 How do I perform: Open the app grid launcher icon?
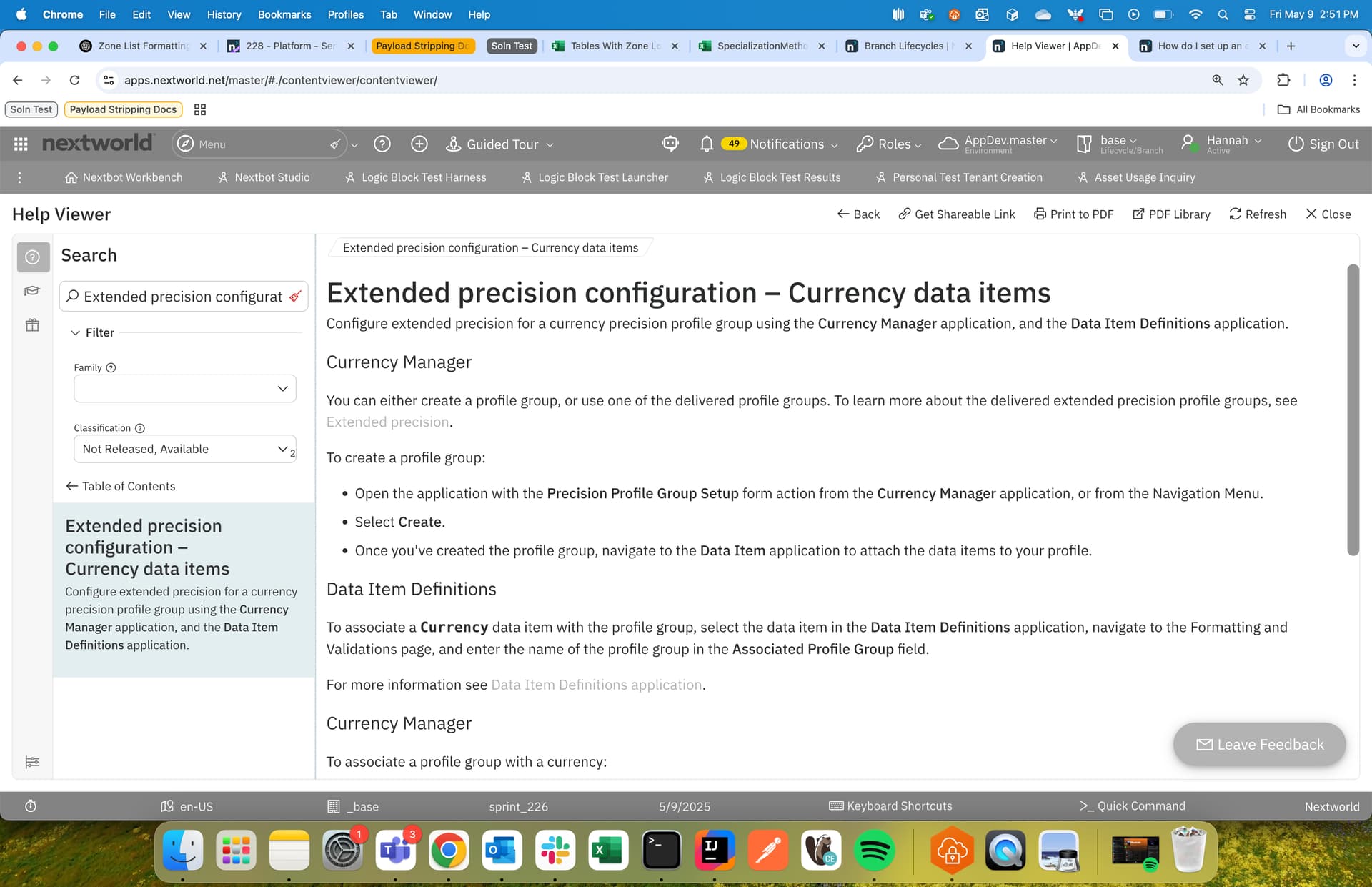(x=21, y=144)
